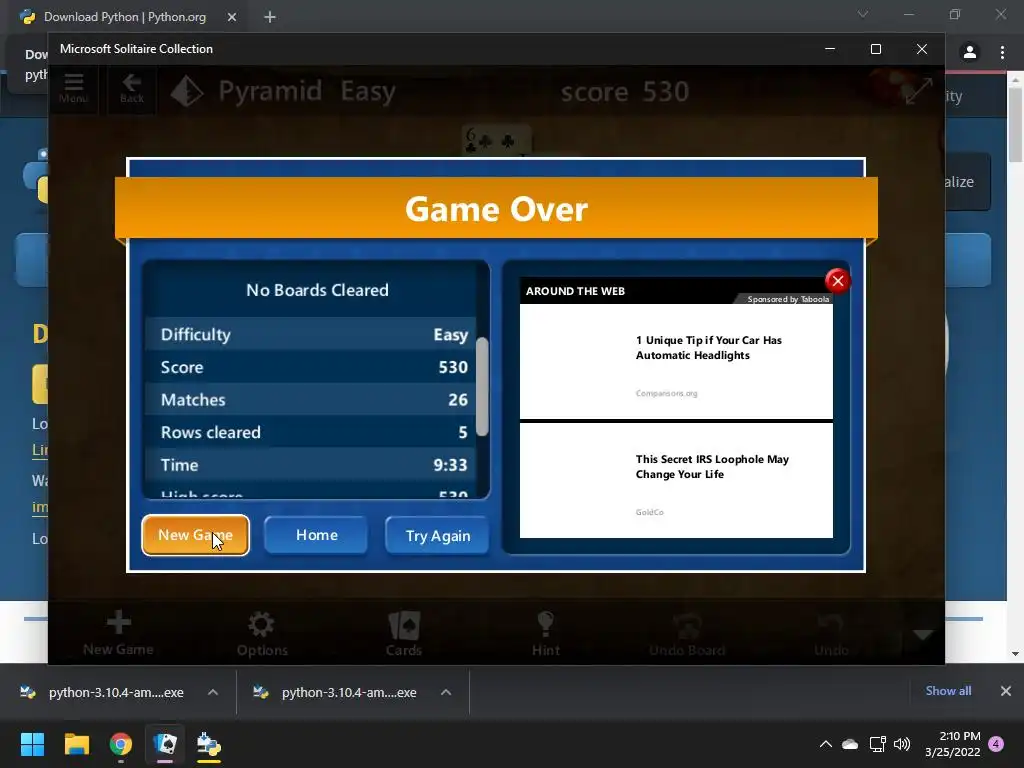Switch to Chrome in the taskbar
This screenshot has height=768, width=1024.
121,744
